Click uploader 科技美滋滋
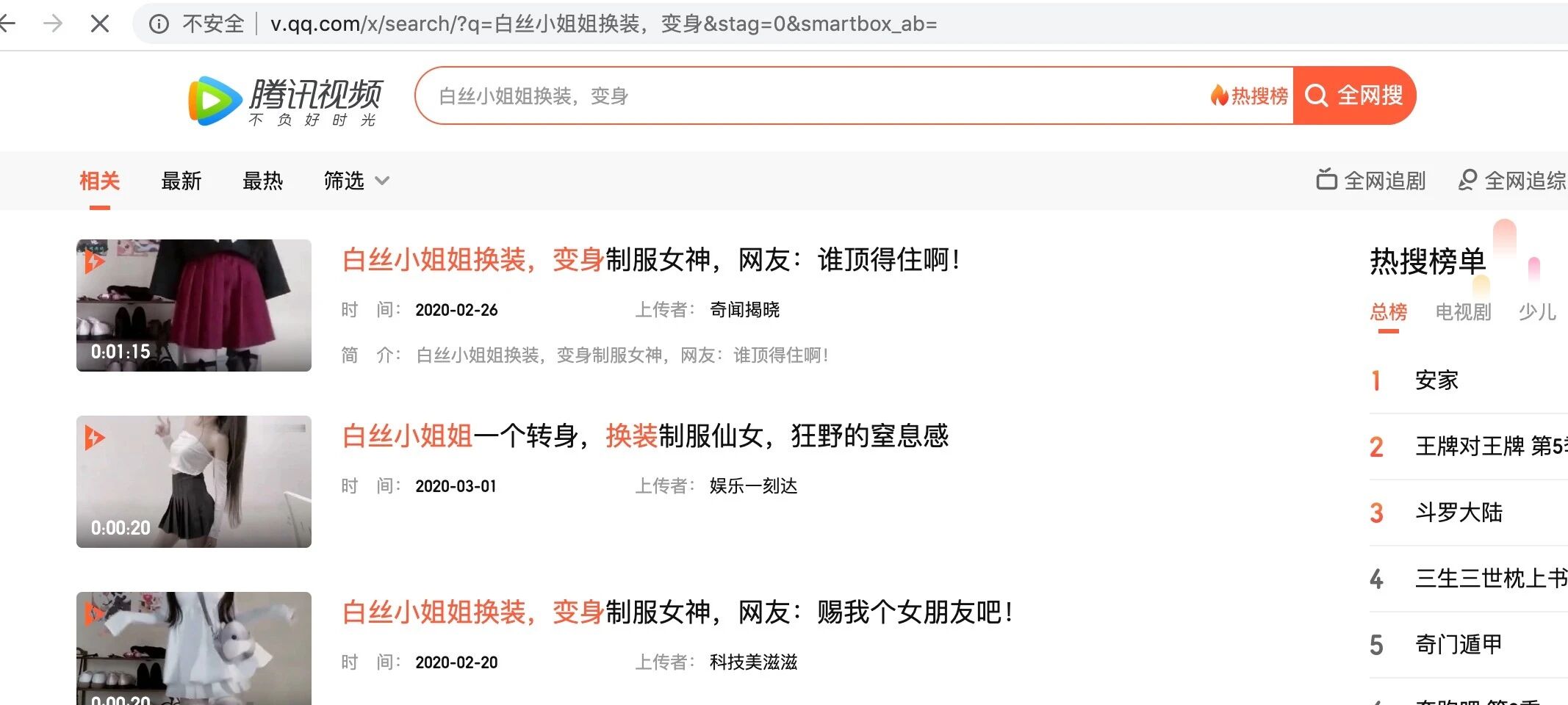Viewport: 1568px width, 705px height. (754, 662)
